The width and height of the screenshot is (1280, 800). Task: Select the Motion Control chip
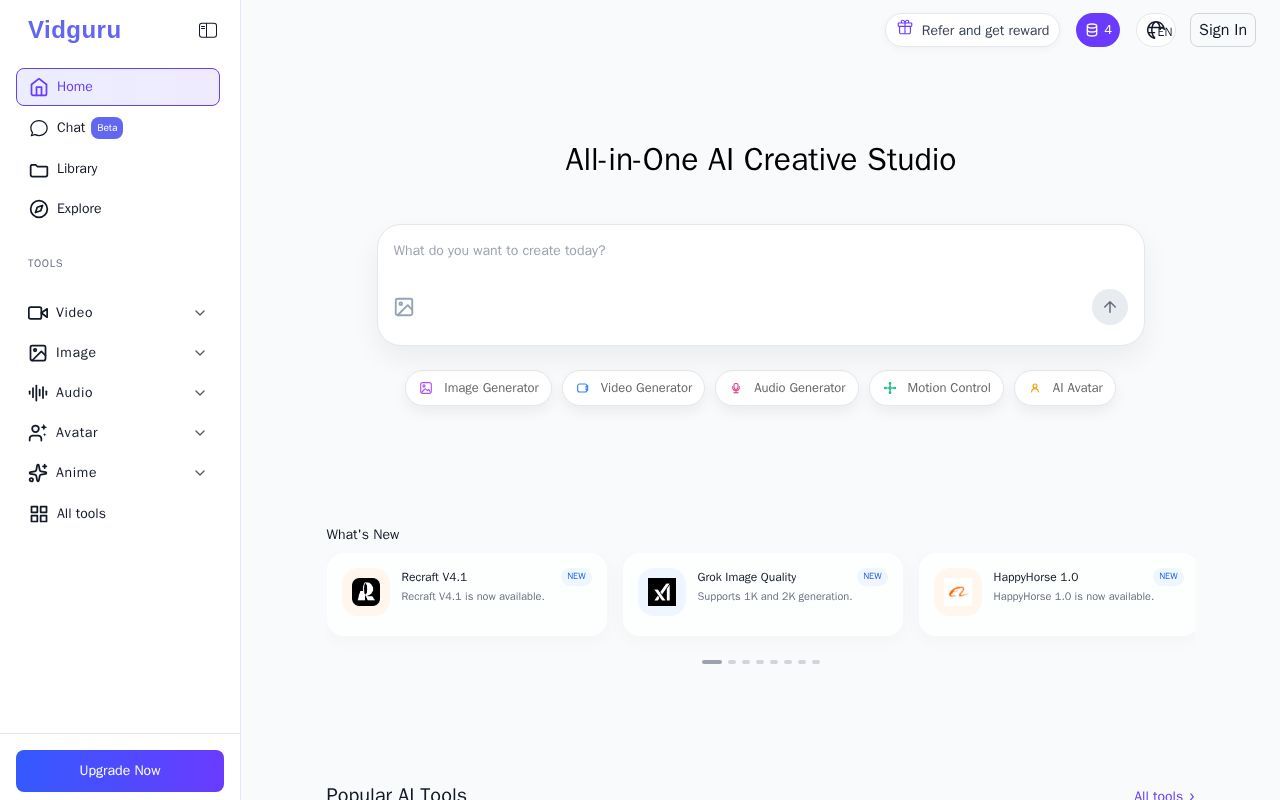click(x=936, y=388)
